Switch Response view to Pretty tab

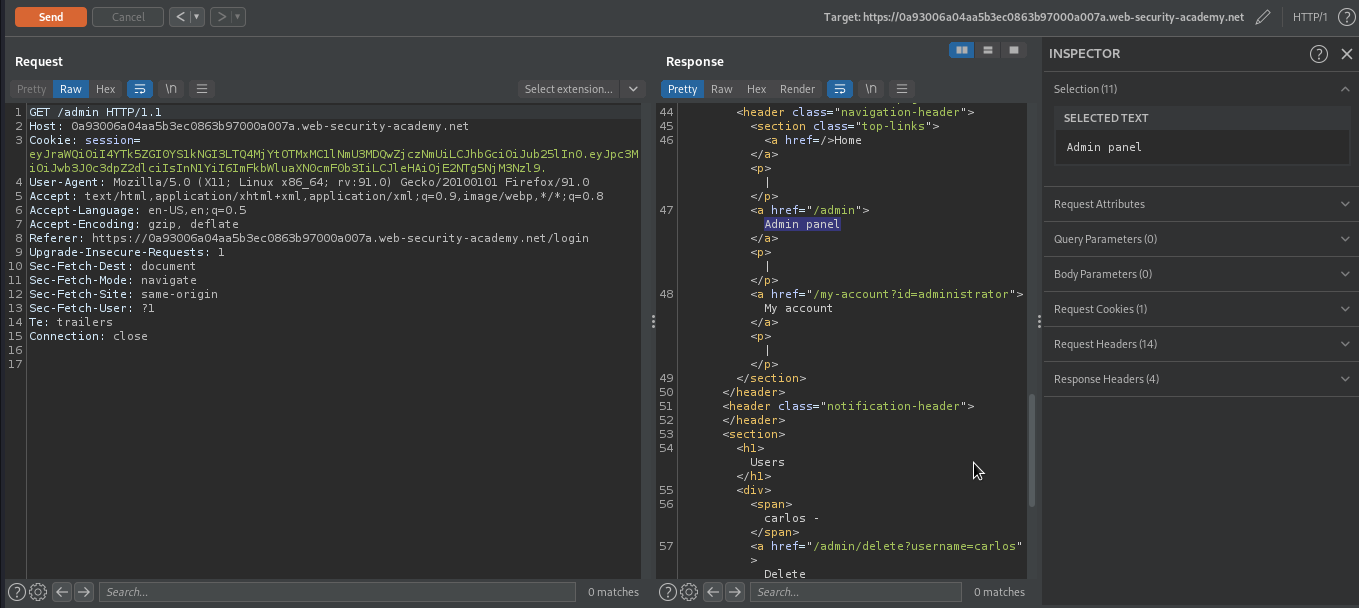[x=682, y=89]
